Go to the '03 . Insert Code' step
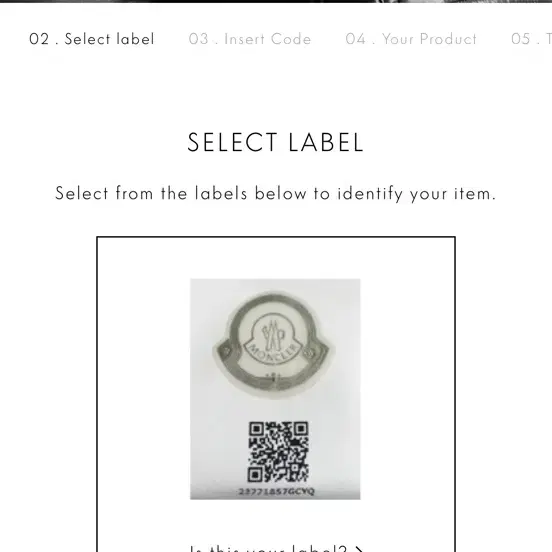Screen dimensions: 552x552 tap(250, 39)
